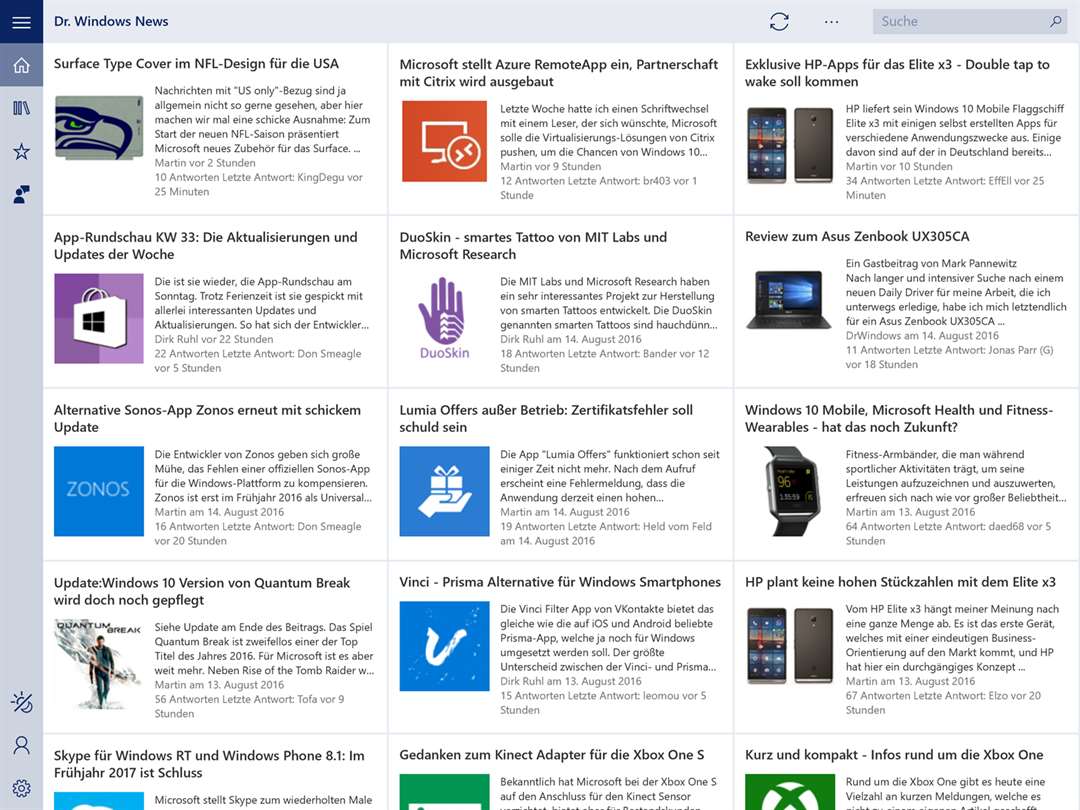Open 'DuoSkin - smartes Tattoo von MIT Labs' headline

(x=533, y=246)
